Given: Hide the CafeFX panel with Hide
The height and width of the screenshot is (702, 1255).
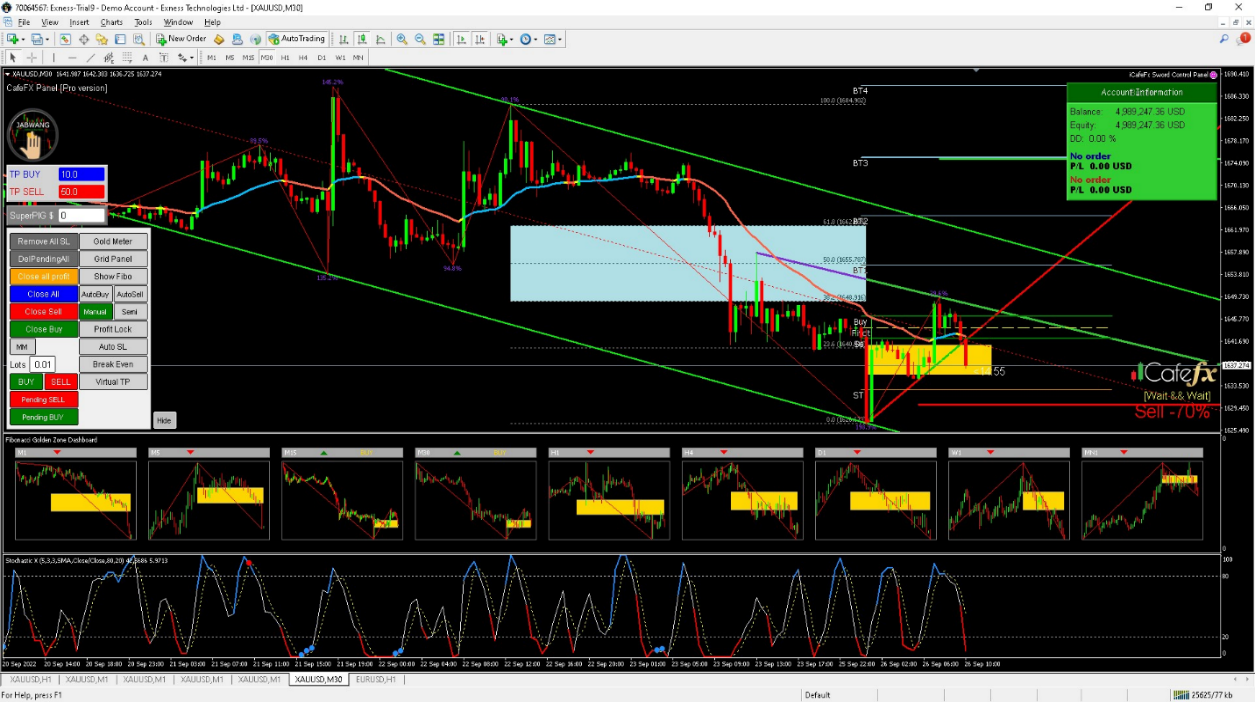Looking at the screenshot, I should point(164,420).
